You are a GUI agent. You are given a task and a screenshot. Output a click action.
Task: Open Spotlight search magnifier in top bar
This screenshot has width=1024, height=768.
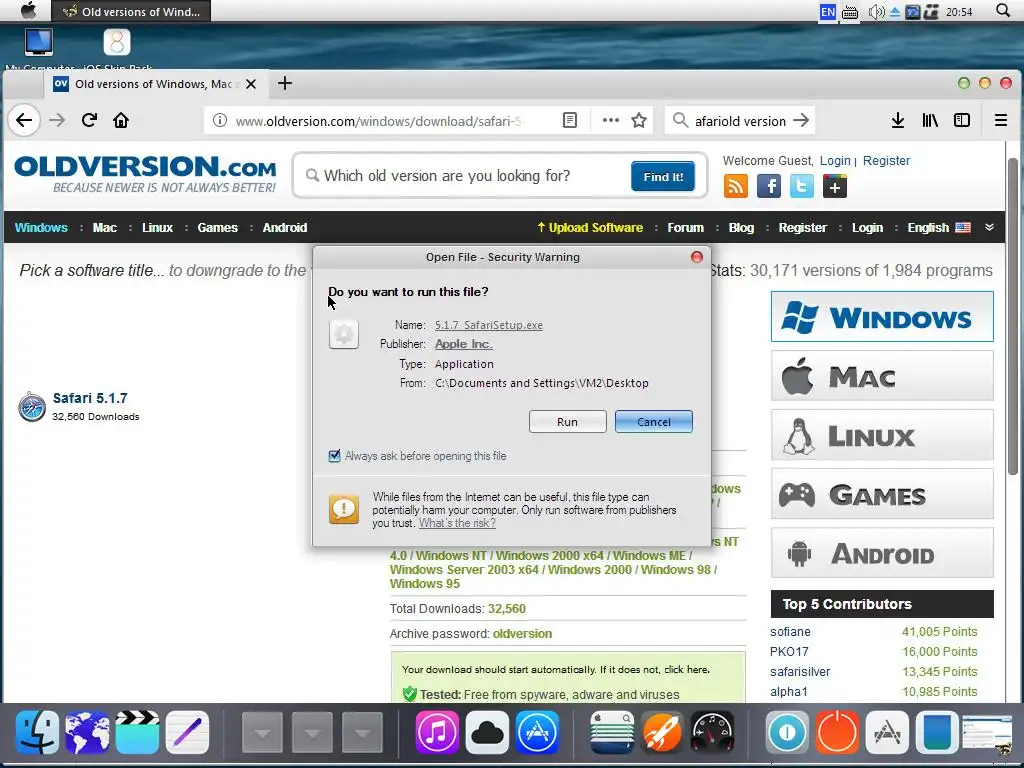pyautogui.click(x=1003, y=10)
